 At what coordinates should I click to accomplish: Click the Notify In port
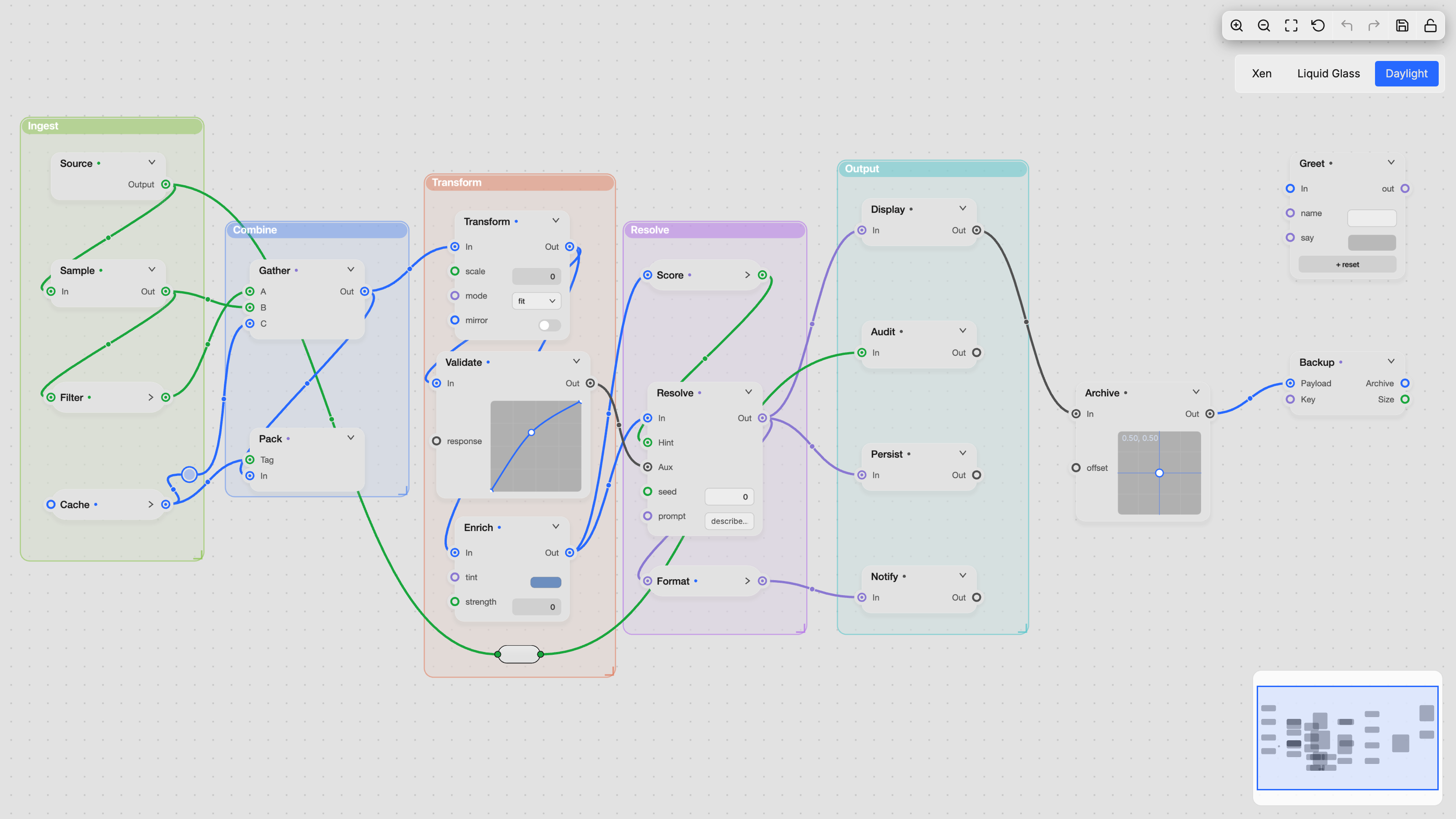click(862, 597)
